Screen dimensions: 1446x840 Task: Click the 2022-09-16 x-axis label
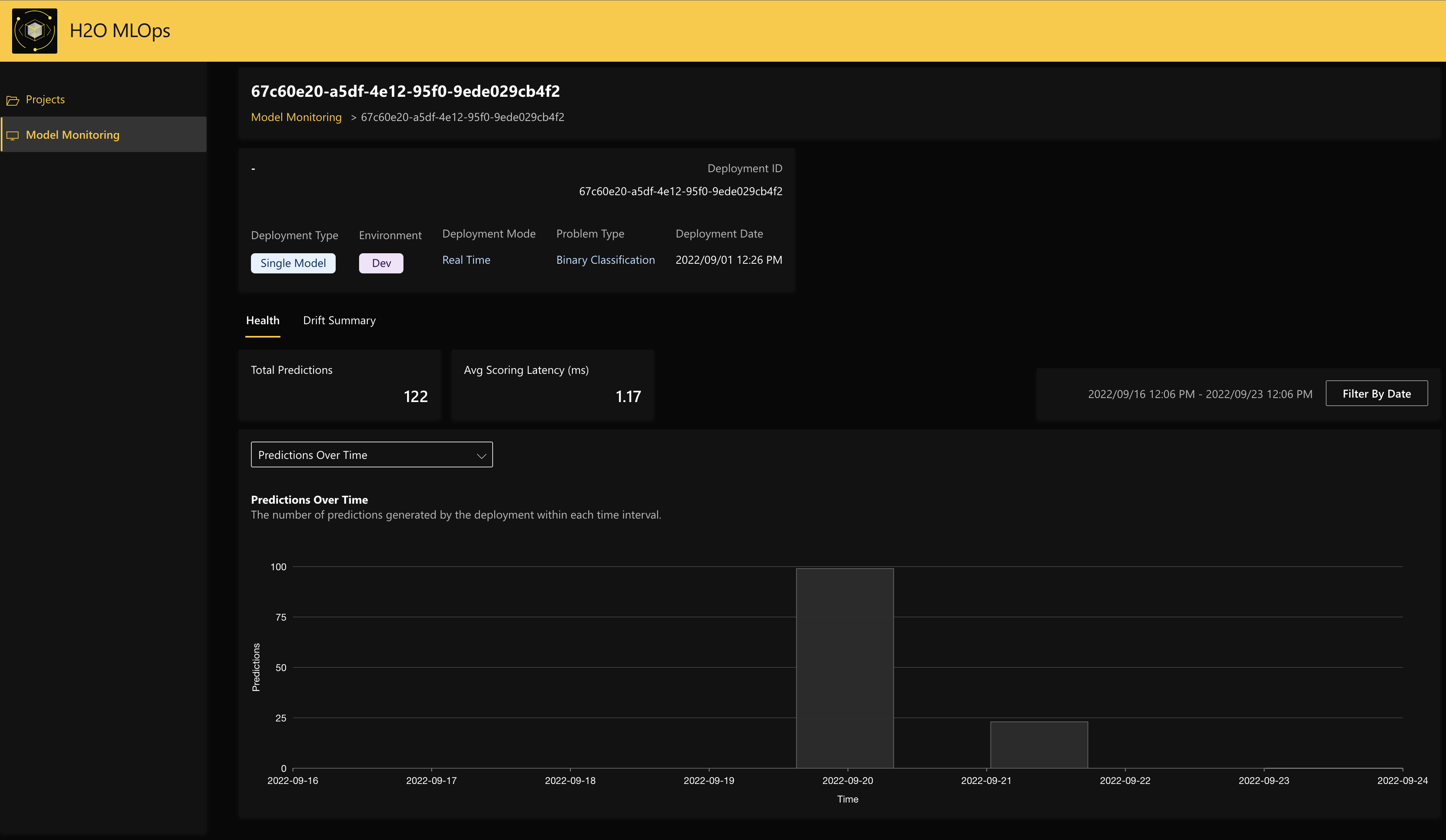coord(293,780)
